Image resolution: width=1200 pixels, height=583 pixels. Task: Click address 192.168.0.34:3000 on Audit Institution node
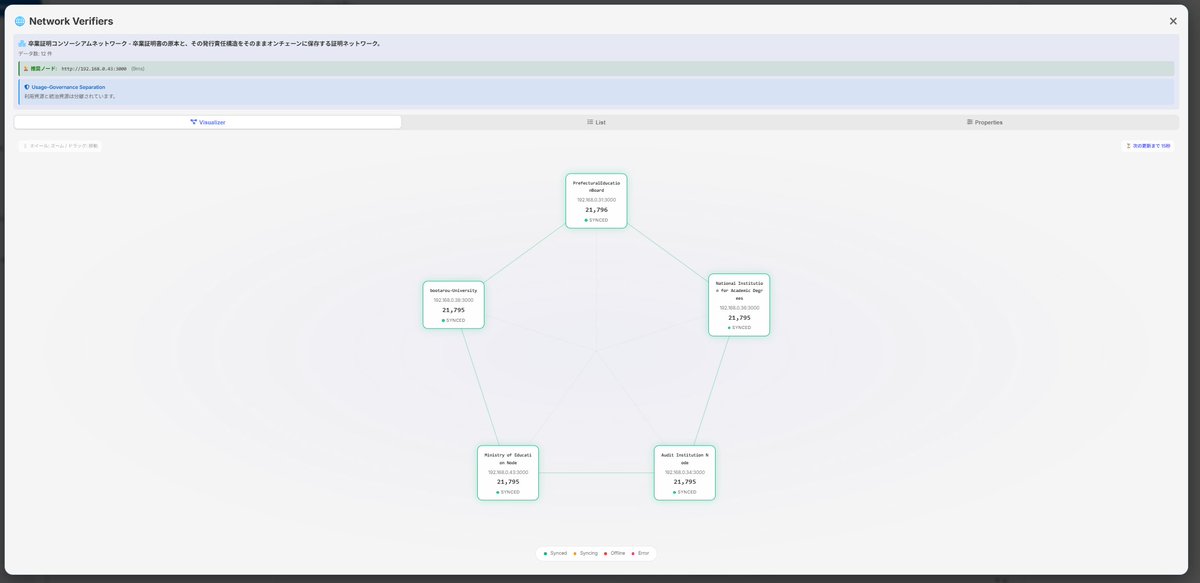click(685, 472)
